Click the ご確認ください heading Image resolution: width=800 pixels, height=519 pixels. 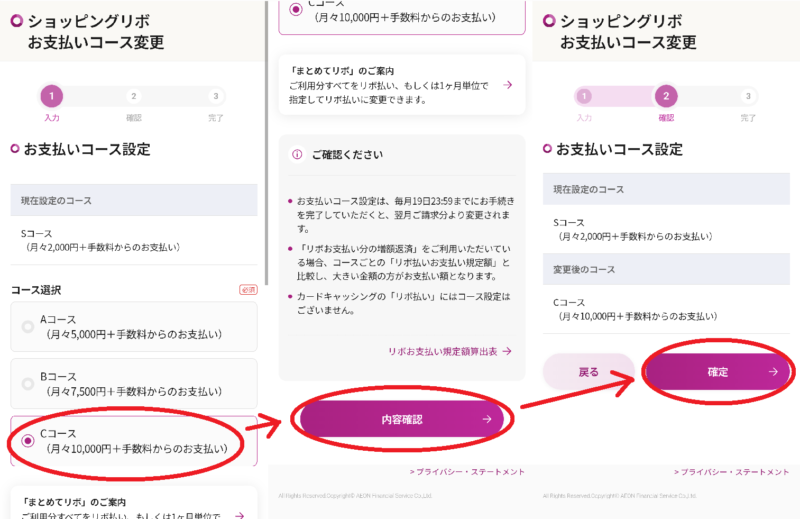[347, 155]
